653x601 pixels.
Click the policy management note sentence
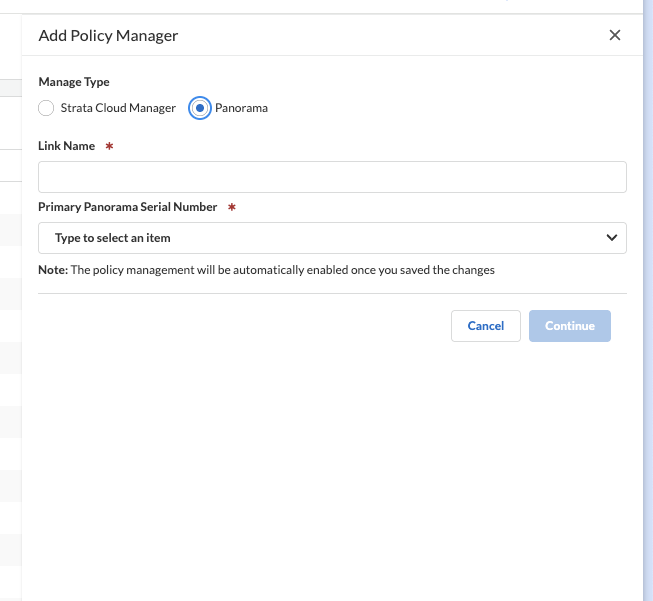[x=283, y=270]
